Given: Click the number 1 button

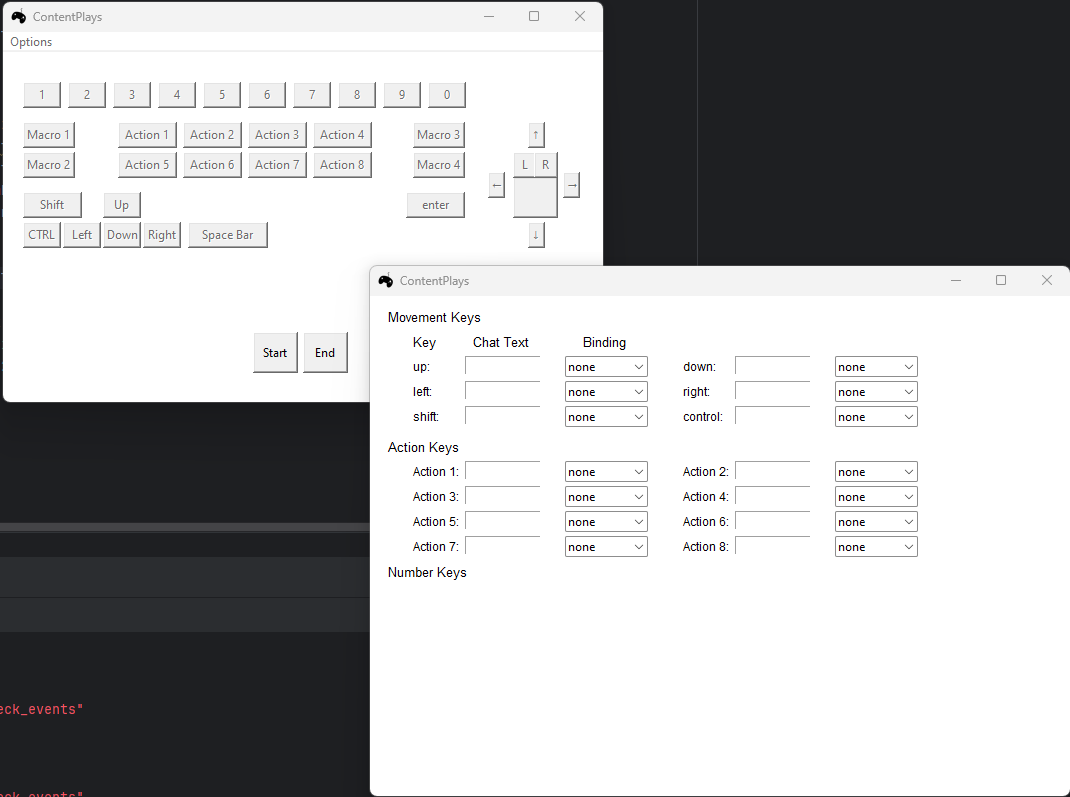Looking at the screenshot, I should click(42, 95).
